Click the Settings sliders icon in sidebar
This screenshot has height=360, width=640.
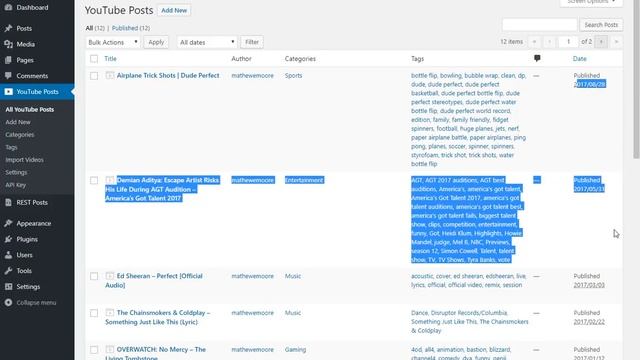click(8, 287)
